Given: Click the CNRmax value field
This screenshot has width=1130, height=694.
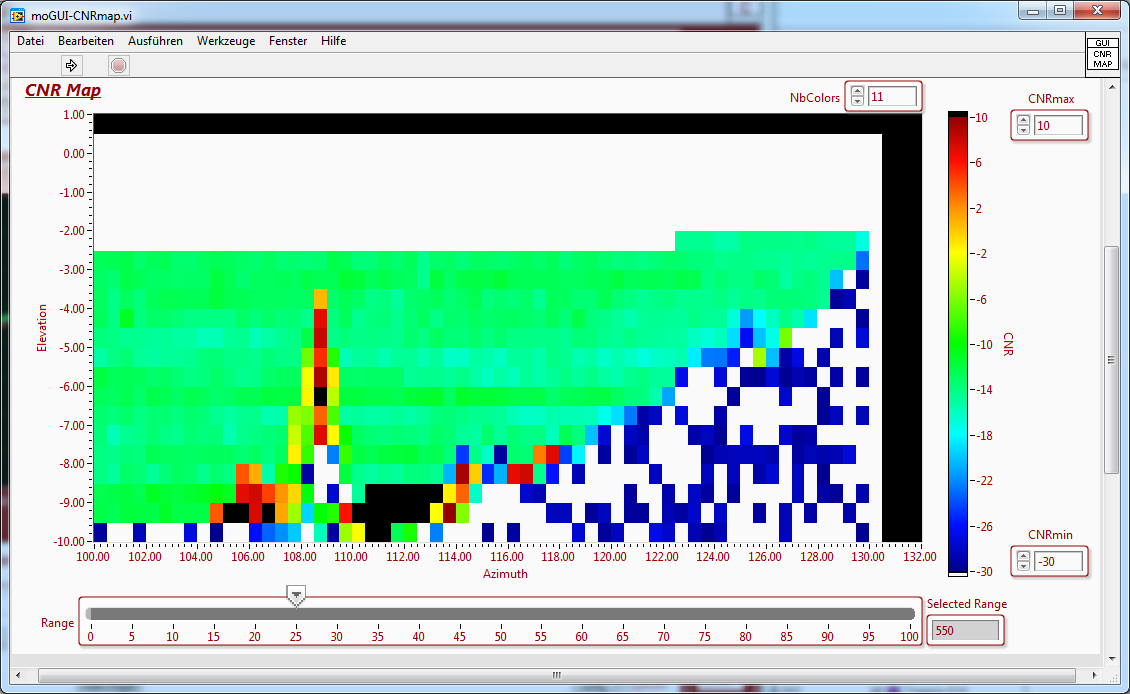Looking at the screenshot, I should 1058,126.
